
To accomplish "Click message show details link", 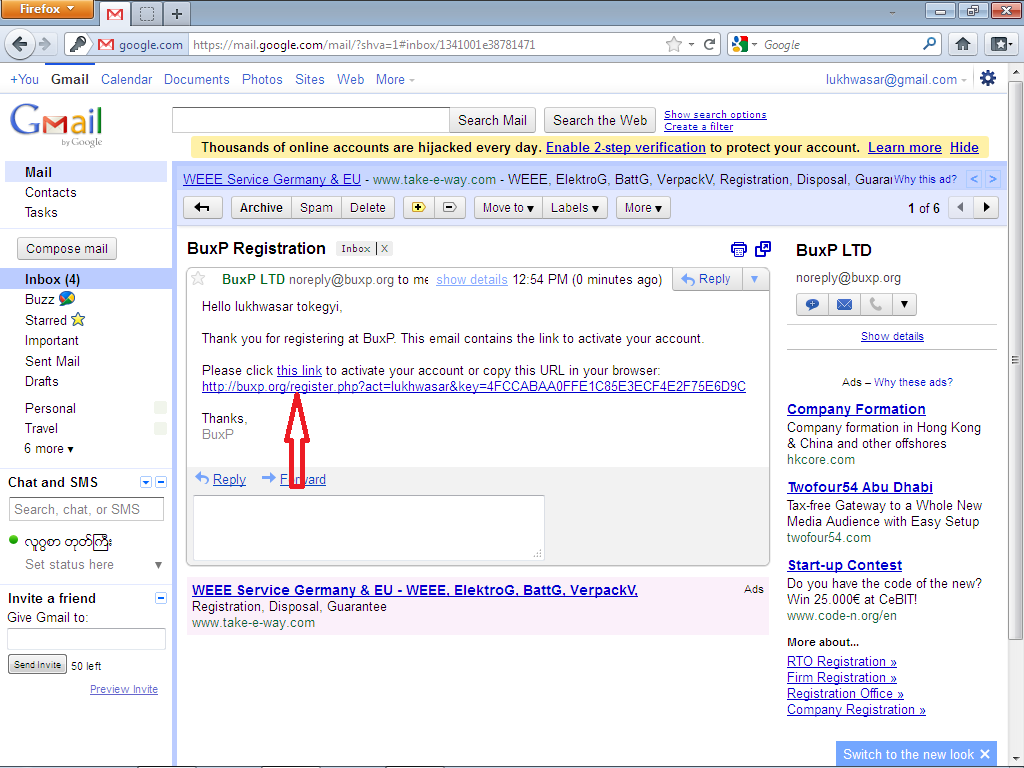I will pos(472,280).
